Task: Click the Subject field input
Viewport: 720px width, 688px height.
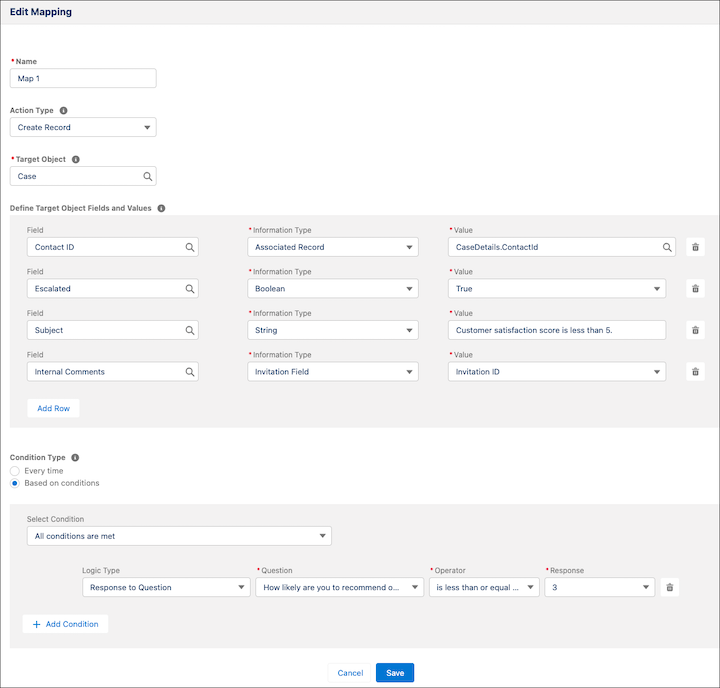Action: (112, 330)
